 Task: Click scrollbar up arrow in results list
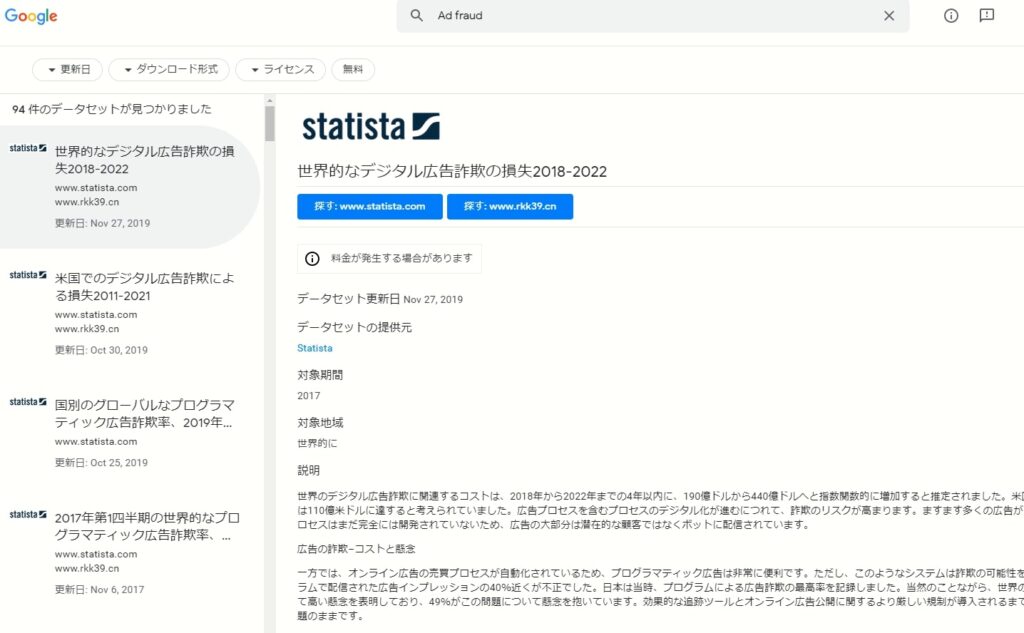point(270,101)
